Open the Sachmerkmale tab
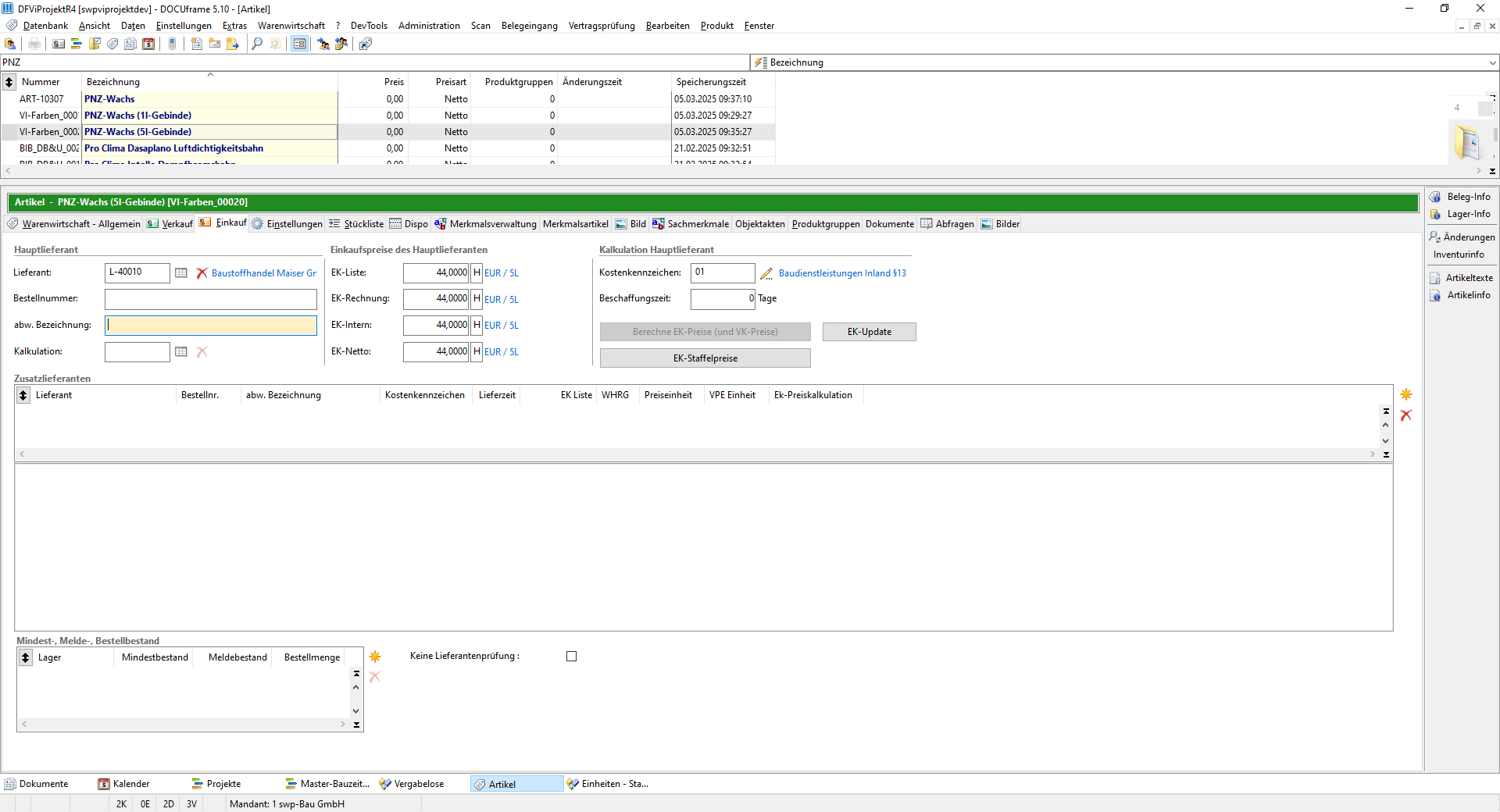Viewport: 1500px width, 812px height. (691, 224)
